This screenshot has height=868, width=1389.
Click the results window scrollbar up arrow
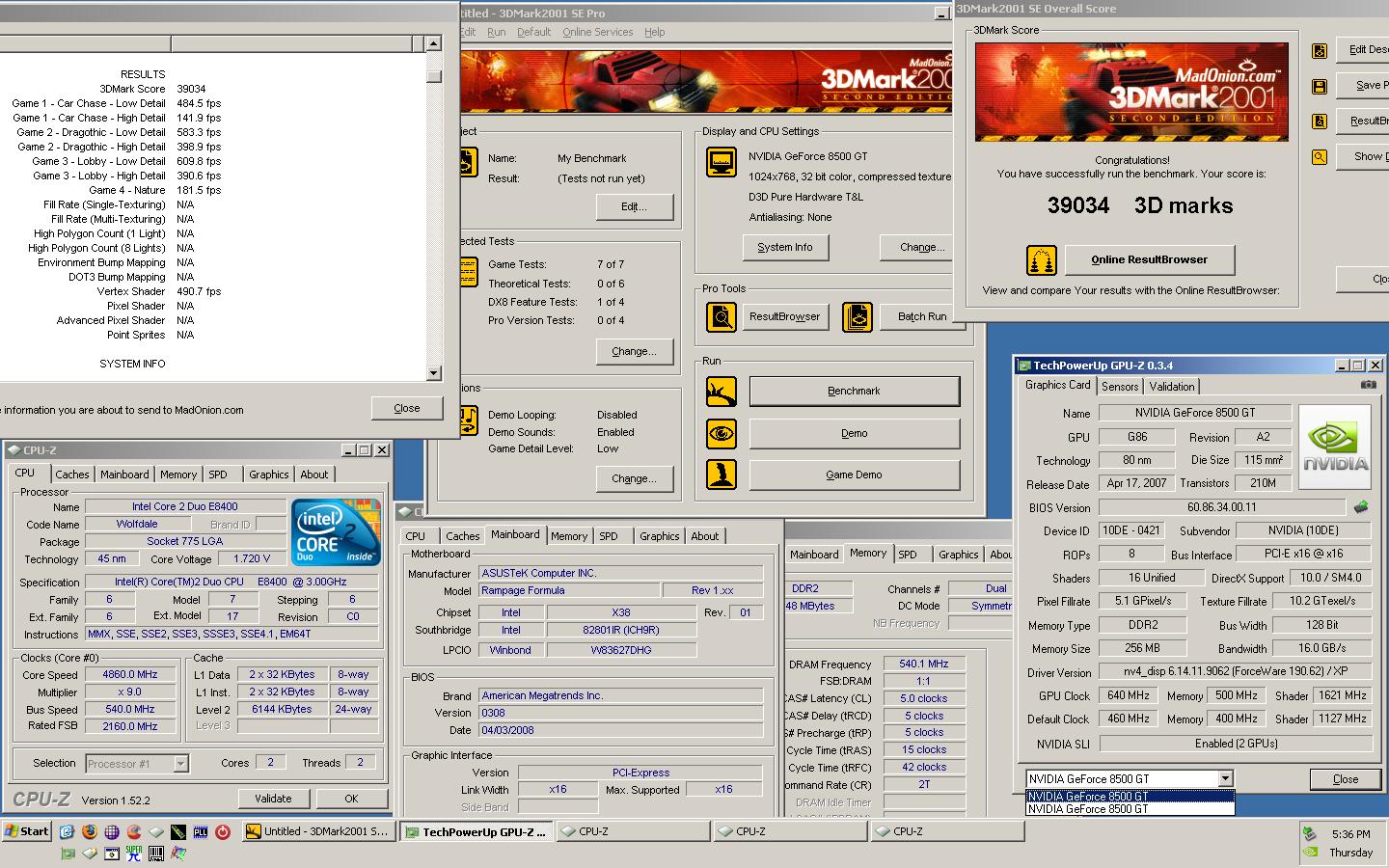click(x=433, y=43)
